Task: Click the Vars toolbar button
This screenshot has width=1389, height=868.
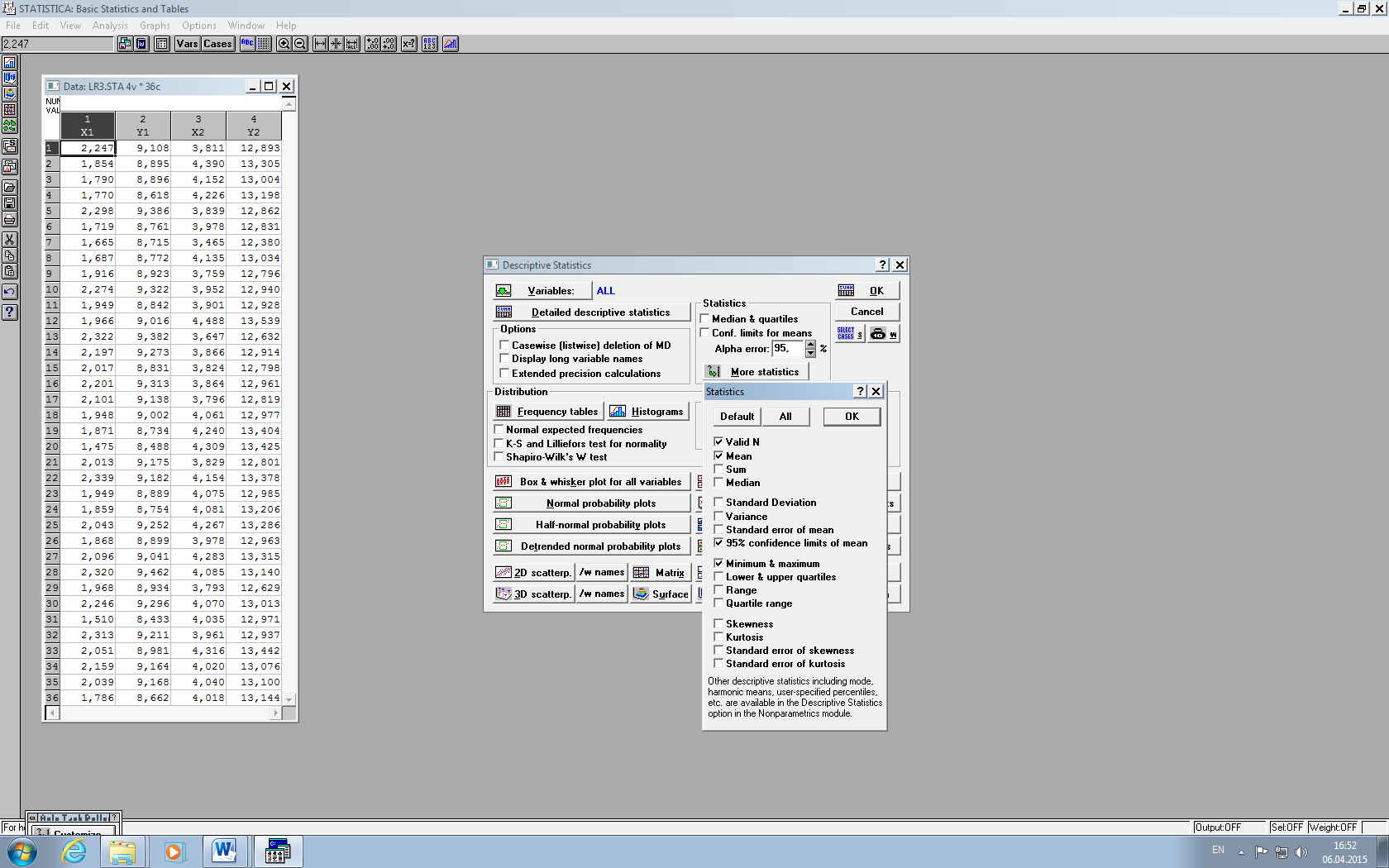Action: [187, 44]
